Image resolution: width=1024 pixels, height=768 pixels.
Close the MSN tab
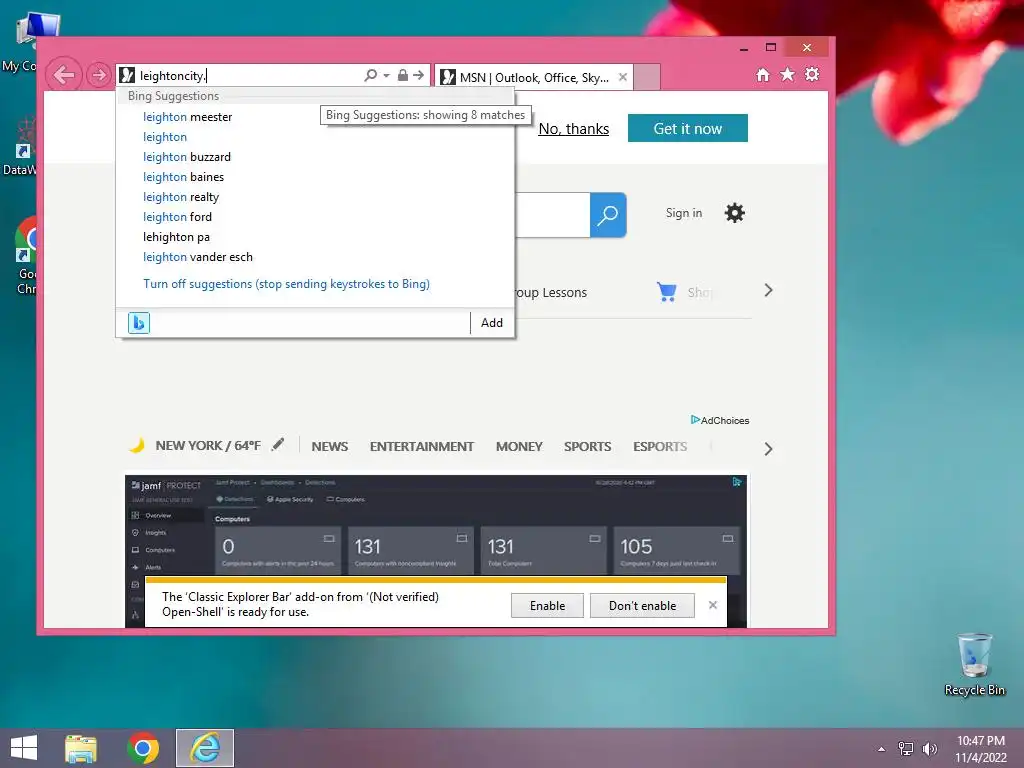623,77
